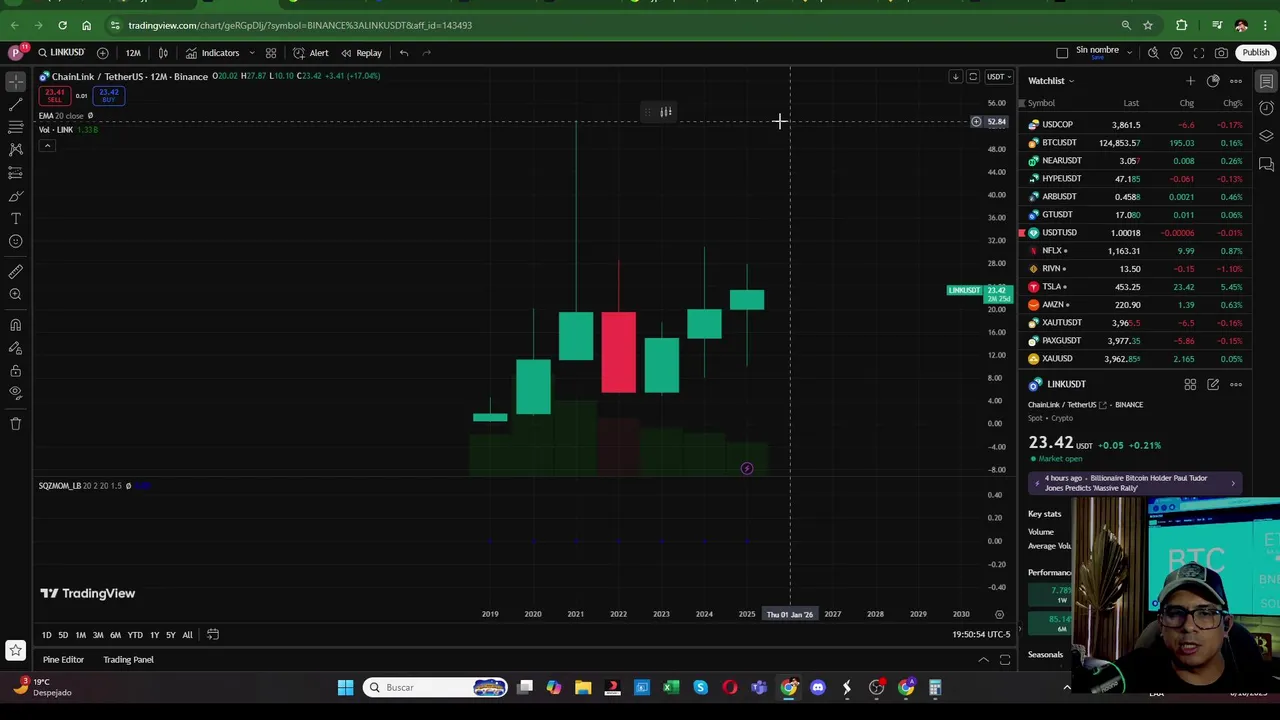Set the chart range to 3M
The image size is (1280, 720).
pyautogui.click(x=98, y=635)
